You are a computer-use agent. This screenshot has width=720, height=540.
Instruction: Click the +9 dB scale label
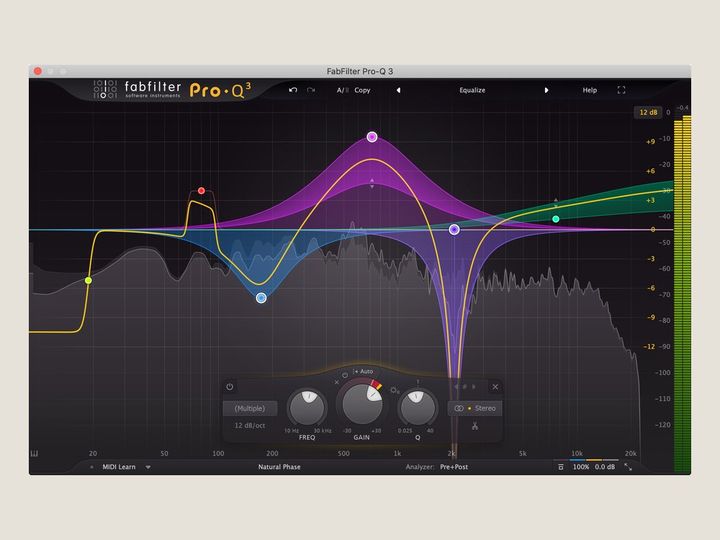click(650, 141)
